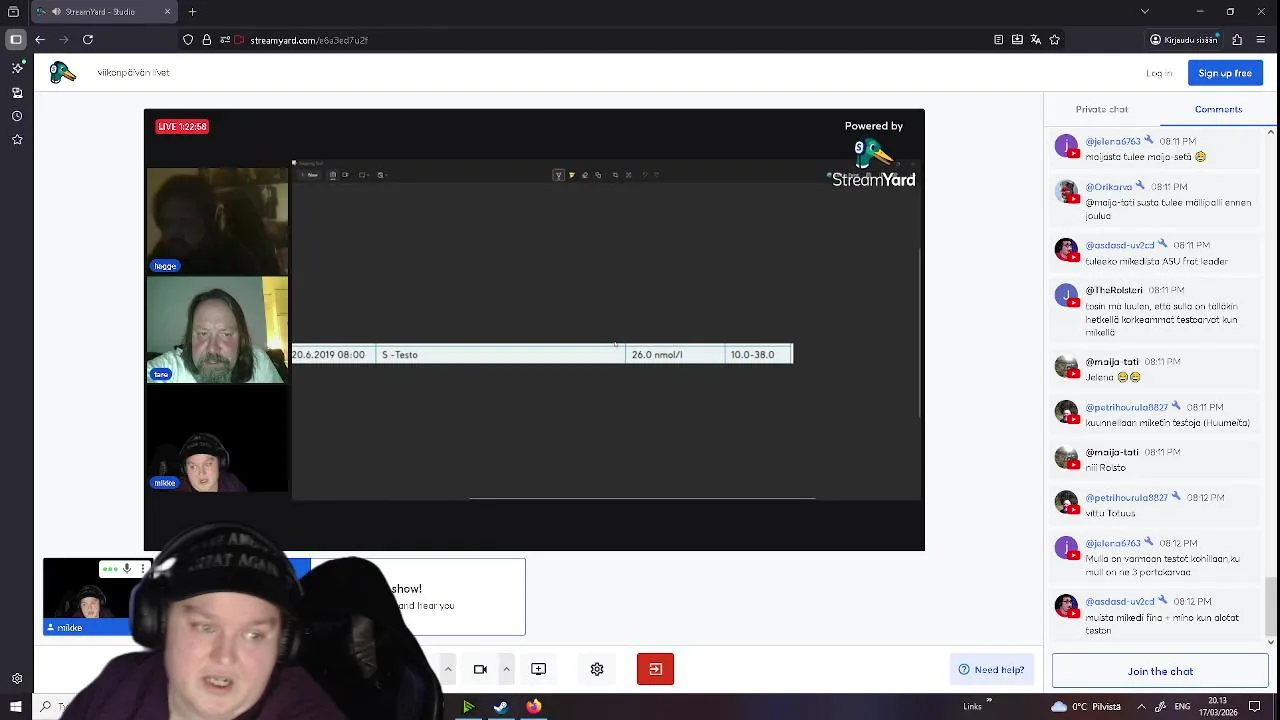This screenshot has height=720, width=1280.
Task: Reload the StreamYard page
Action: 88,40
